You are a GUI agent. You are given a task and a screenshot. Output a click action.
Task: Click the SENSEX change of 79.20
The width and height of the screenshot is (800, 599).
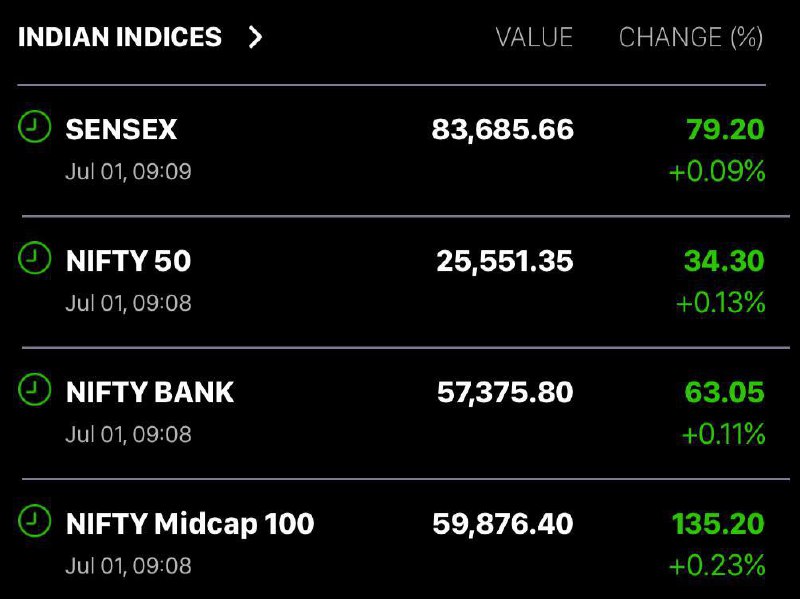coord(725,129)
